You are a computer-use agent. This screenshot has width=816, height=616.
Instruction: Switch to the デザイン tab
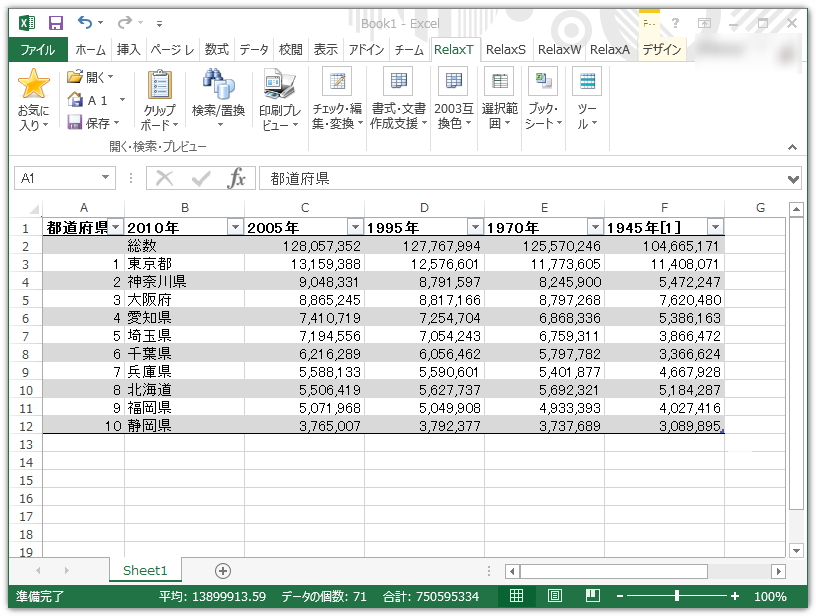tap(661, 50)
